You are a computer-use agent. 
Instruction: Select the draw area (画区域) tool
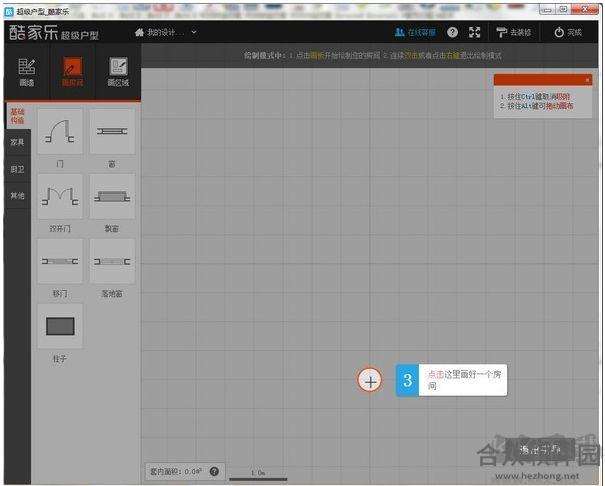tap(118, 72)
